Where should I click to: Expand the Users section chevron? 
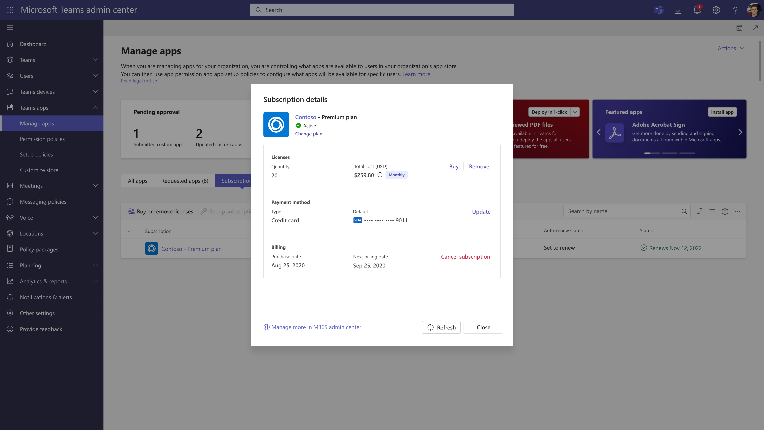(96, 76)
